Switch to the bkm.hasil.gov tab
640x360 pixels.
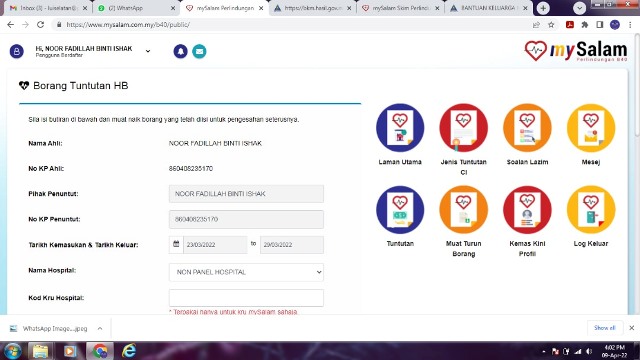pos(313,8)
